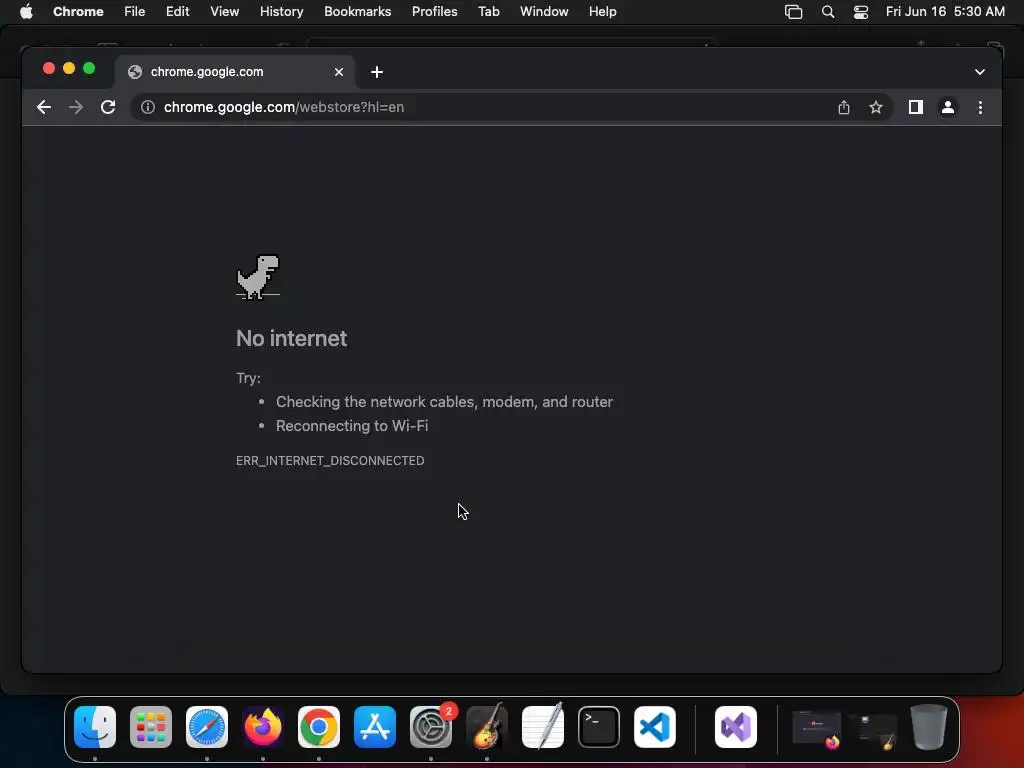Open the View menu
The image size is (1024, 768).
(x=225, y=12)
